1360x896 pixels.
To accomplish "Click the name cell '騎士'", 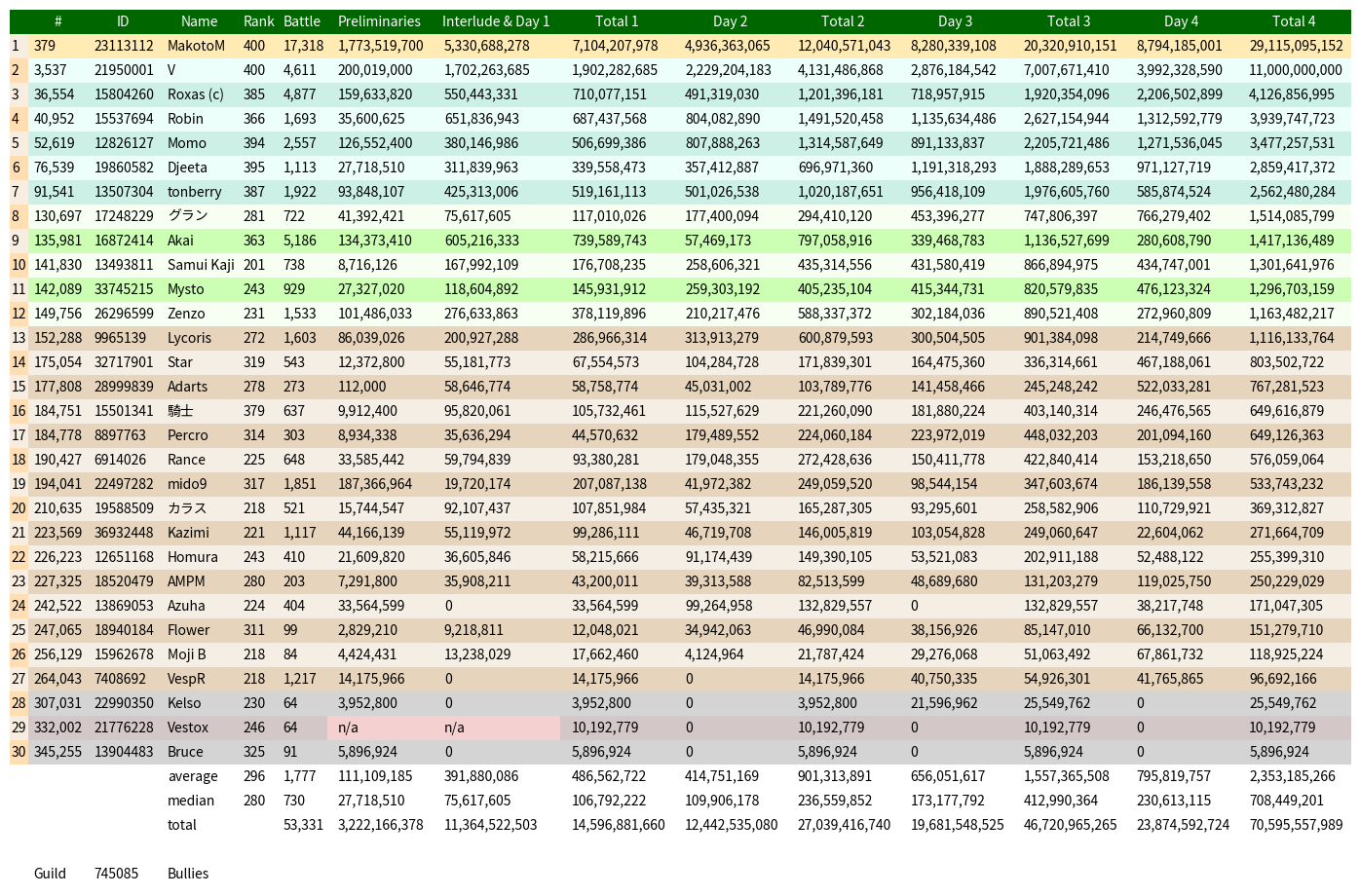I will 180,411.
